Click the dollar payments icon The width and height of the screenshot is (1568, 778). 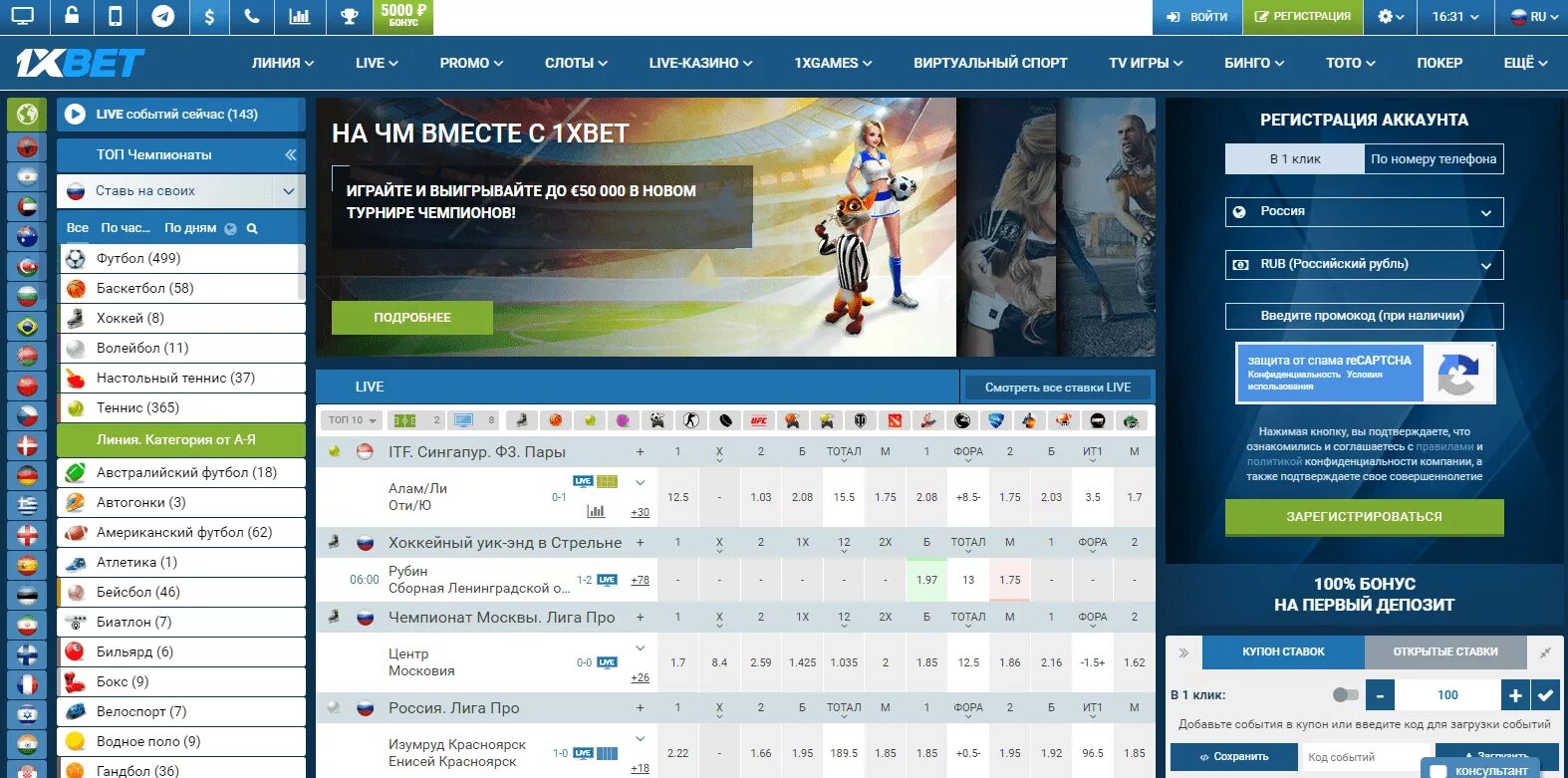208,17
